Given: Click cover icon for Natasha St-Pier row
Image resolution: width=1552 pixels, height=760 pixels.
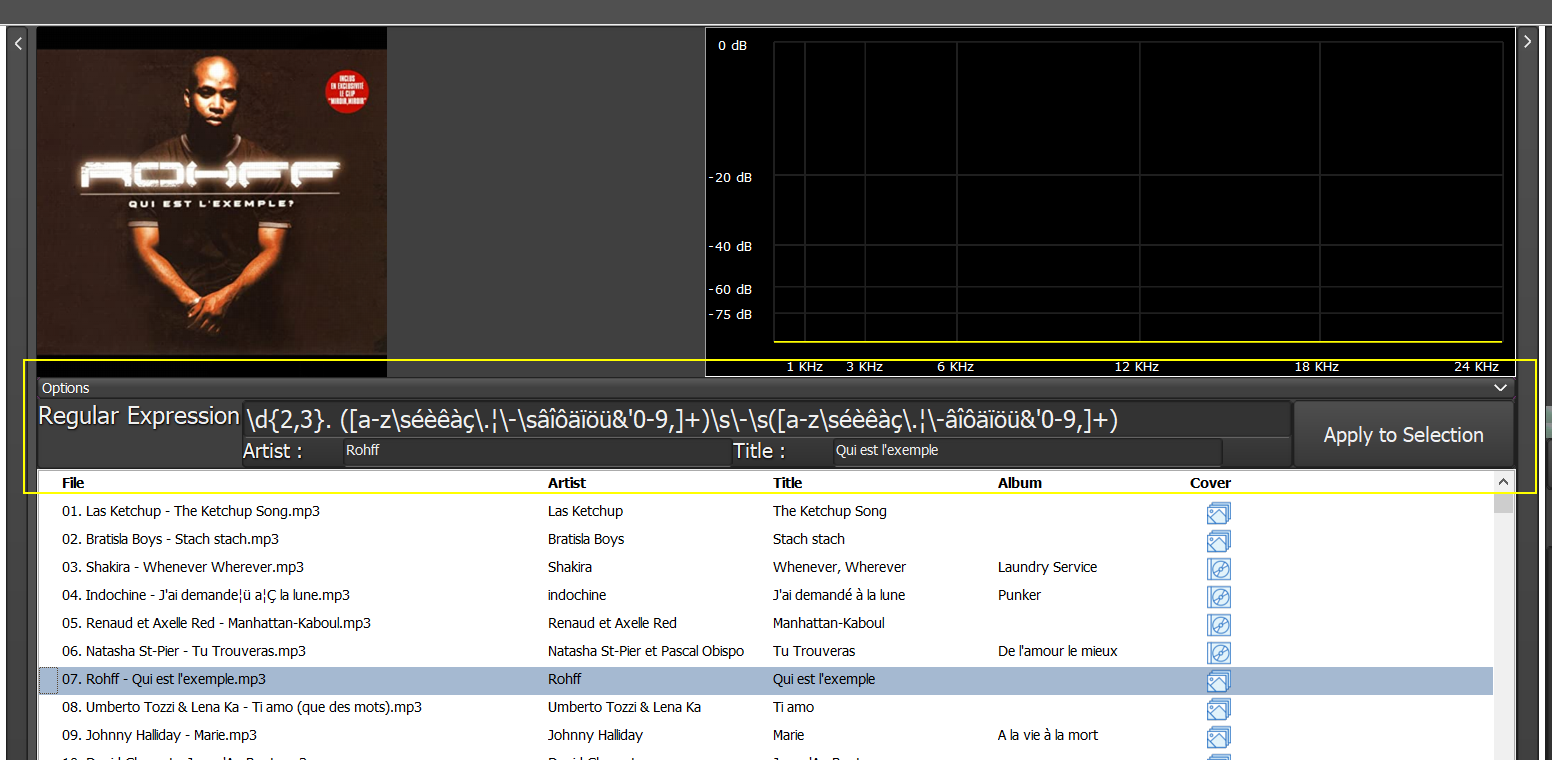Looking at the screenshot, I should 1218,653.
